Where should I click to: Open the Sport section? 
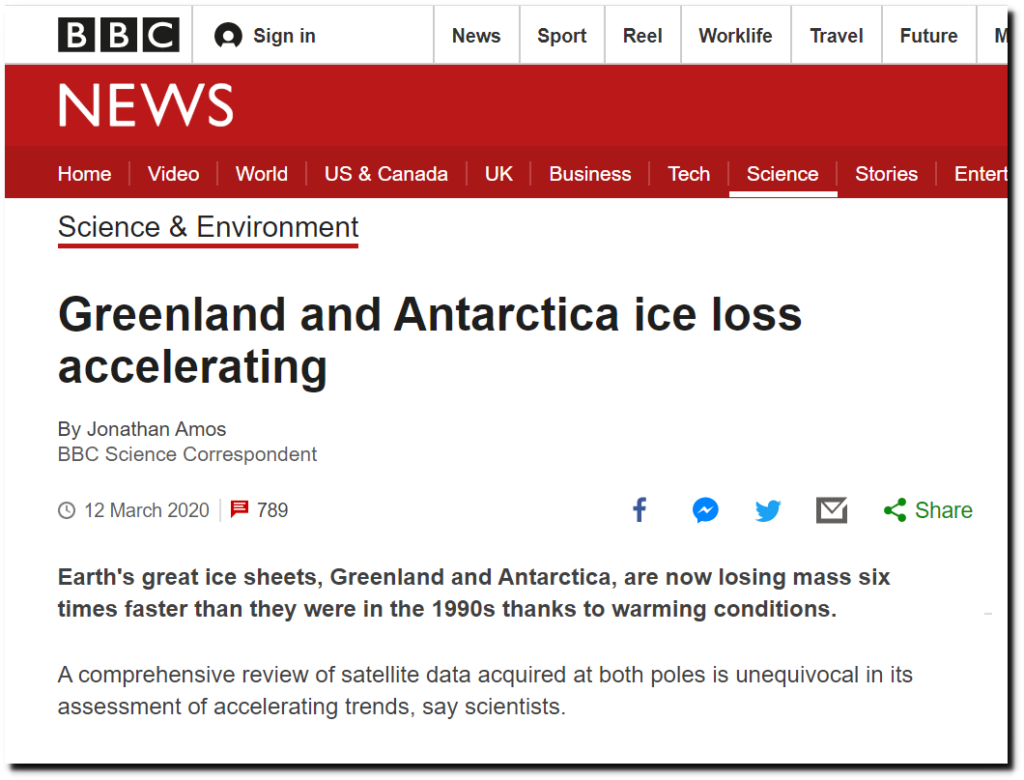(x=562, y=36)
